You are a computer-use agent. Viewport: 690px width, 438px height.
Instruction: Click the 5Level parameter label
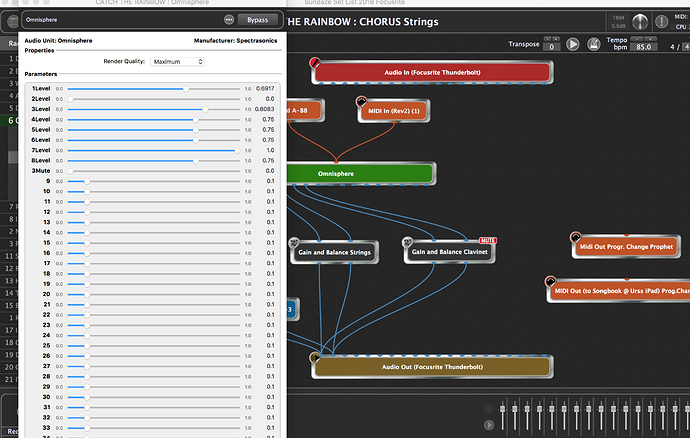tap(41, 129)
